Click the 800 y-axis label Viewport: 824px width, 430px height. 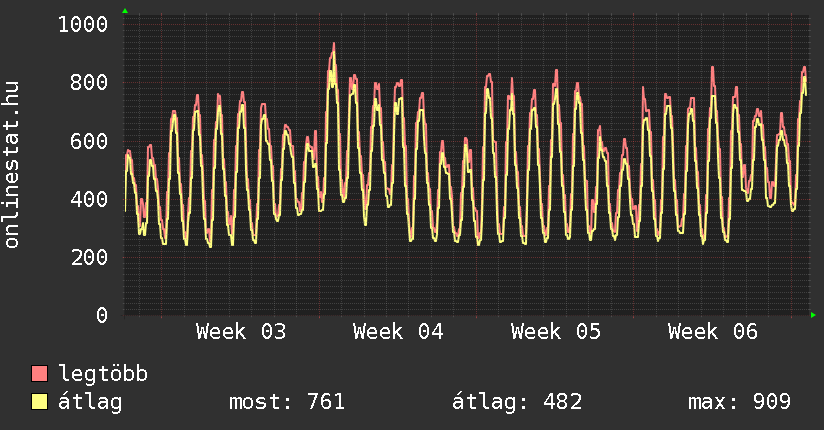pos(89,82)
